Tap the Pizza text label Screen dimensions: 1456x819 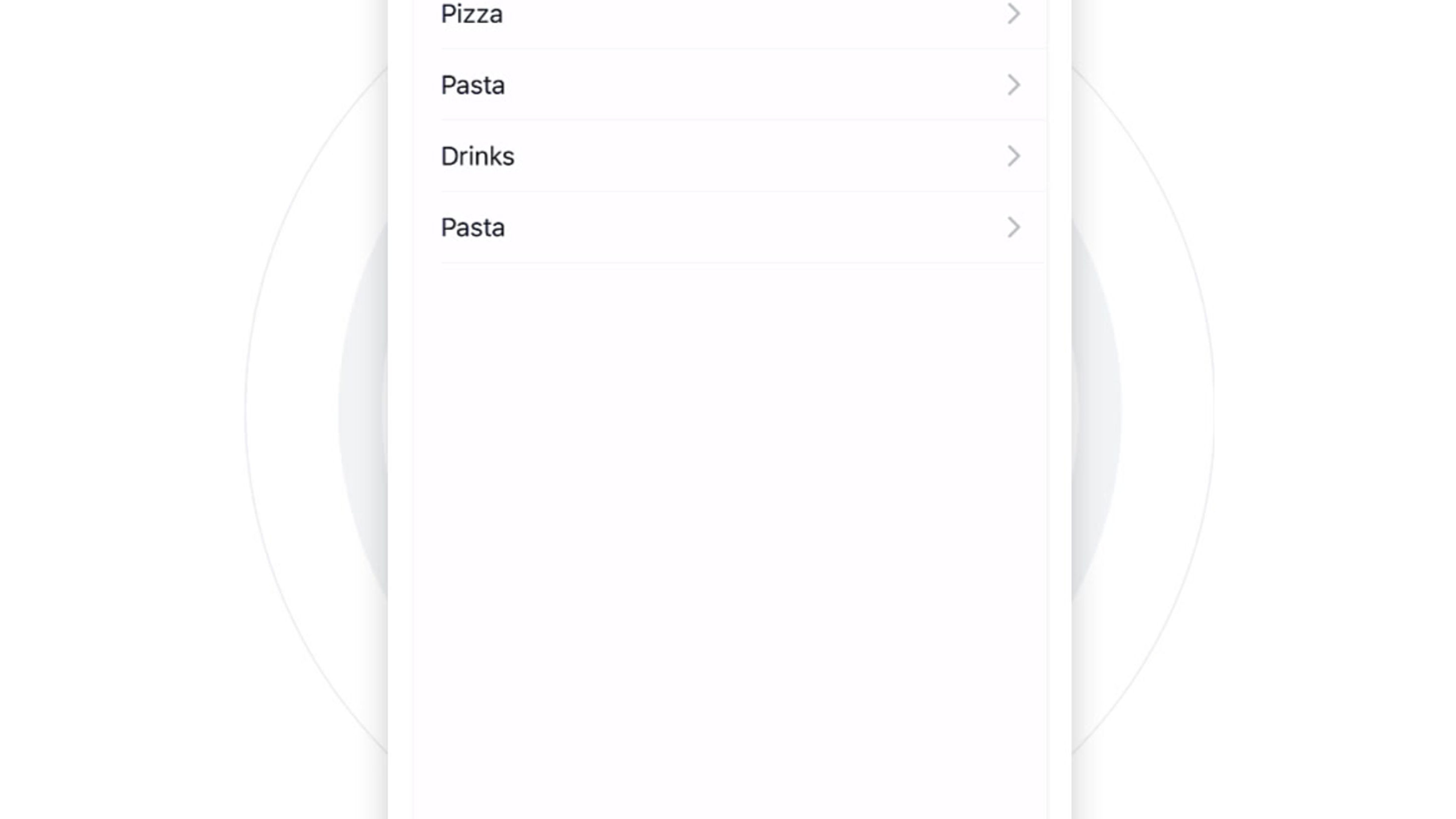click(471, 14)
